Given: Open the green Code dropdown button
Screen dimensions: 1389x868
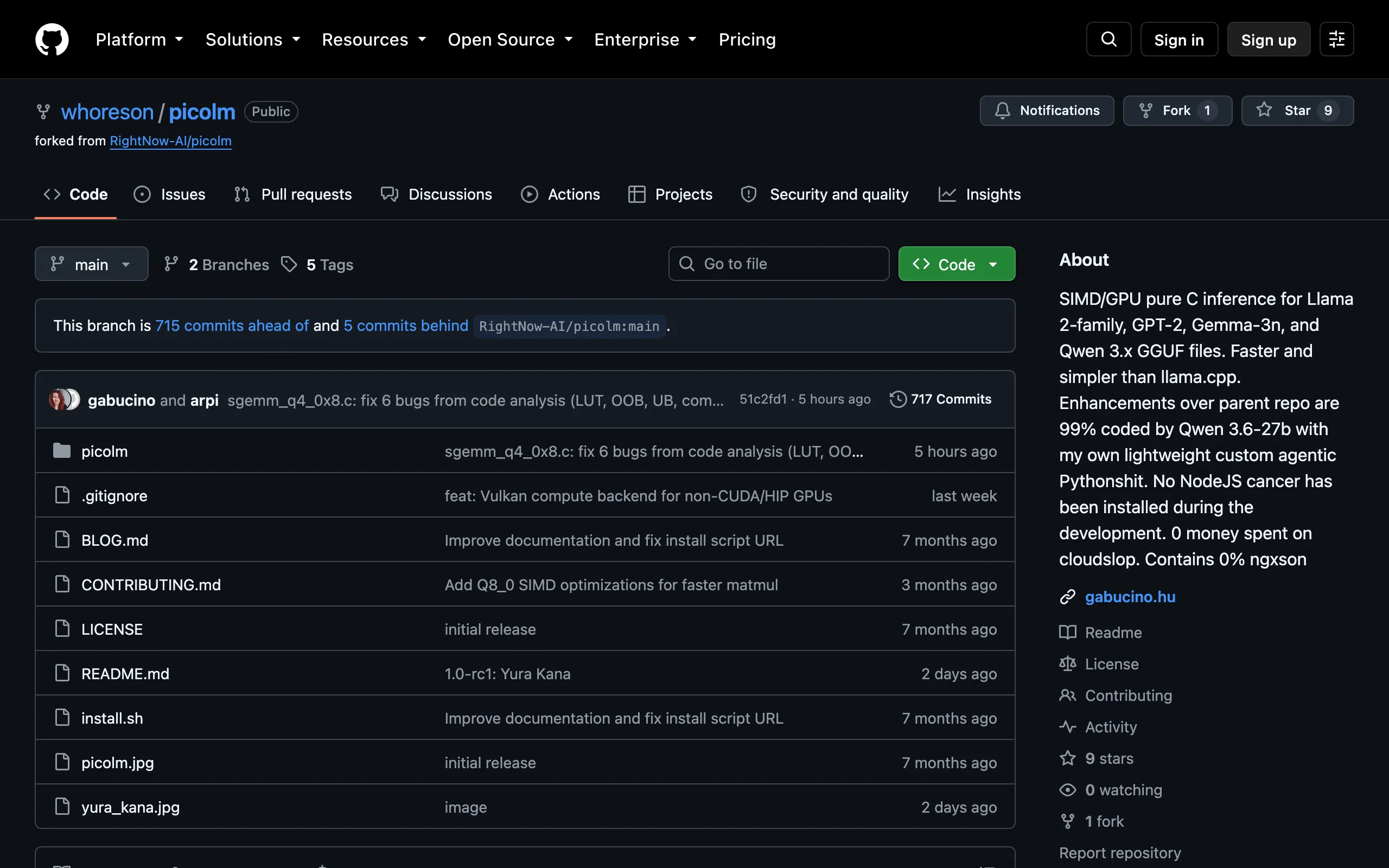Looking at the screenshot, I should (x=956, y=264).
